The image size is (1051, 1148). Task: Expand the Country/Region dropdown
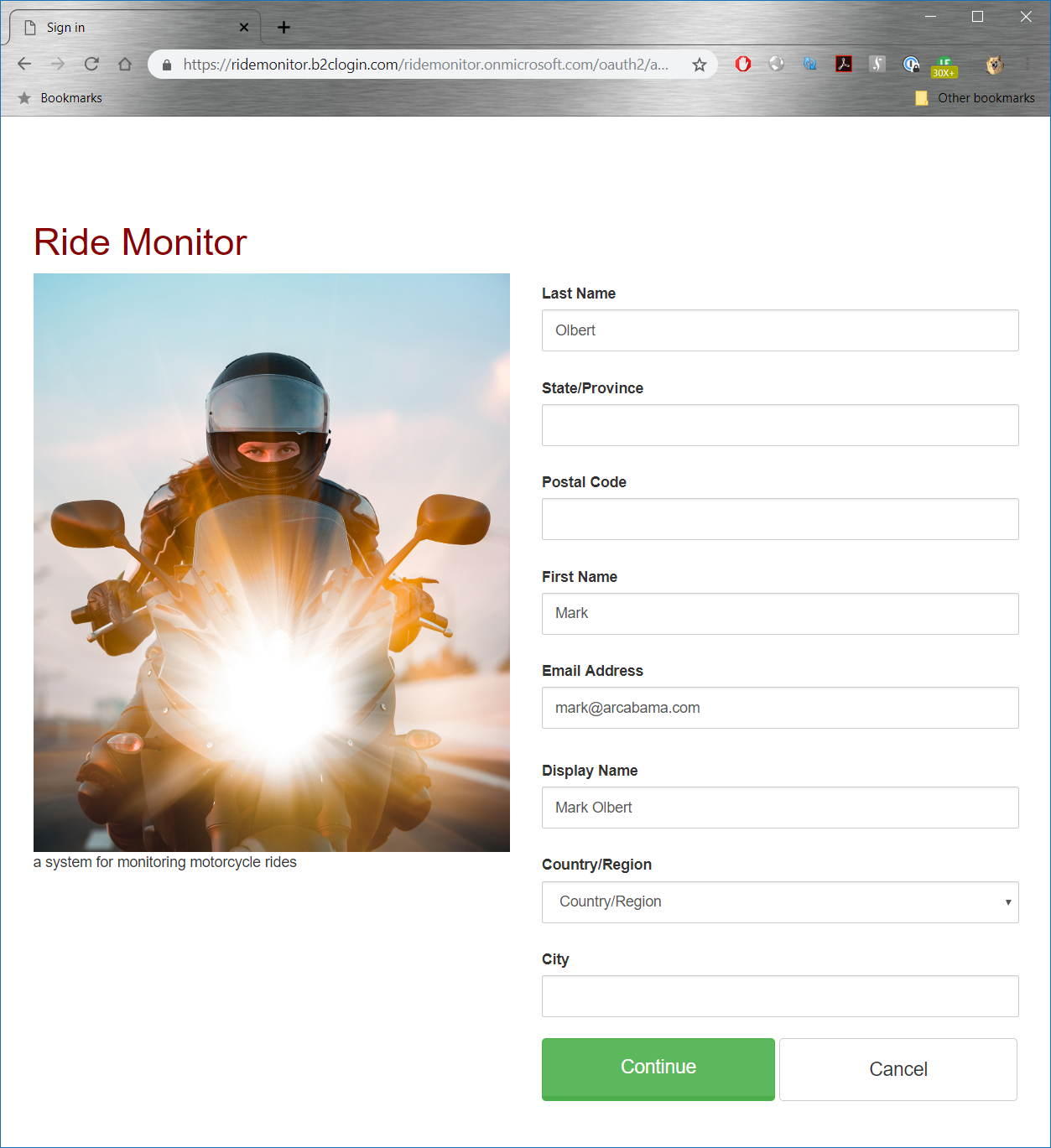[x=780, y=902]
